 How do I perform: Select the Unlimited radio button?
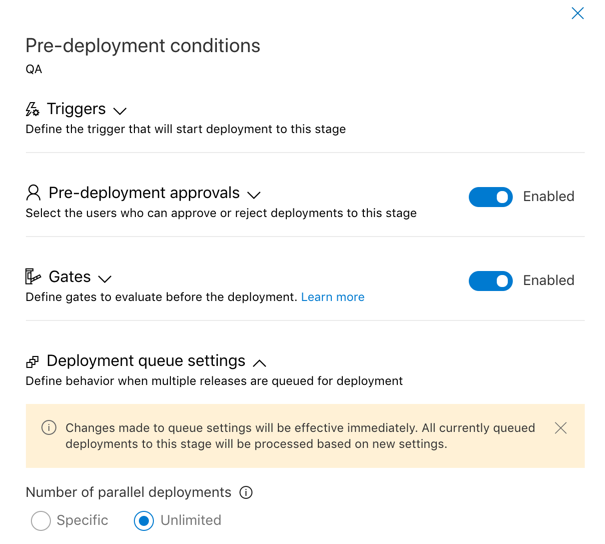click(144, 521)
